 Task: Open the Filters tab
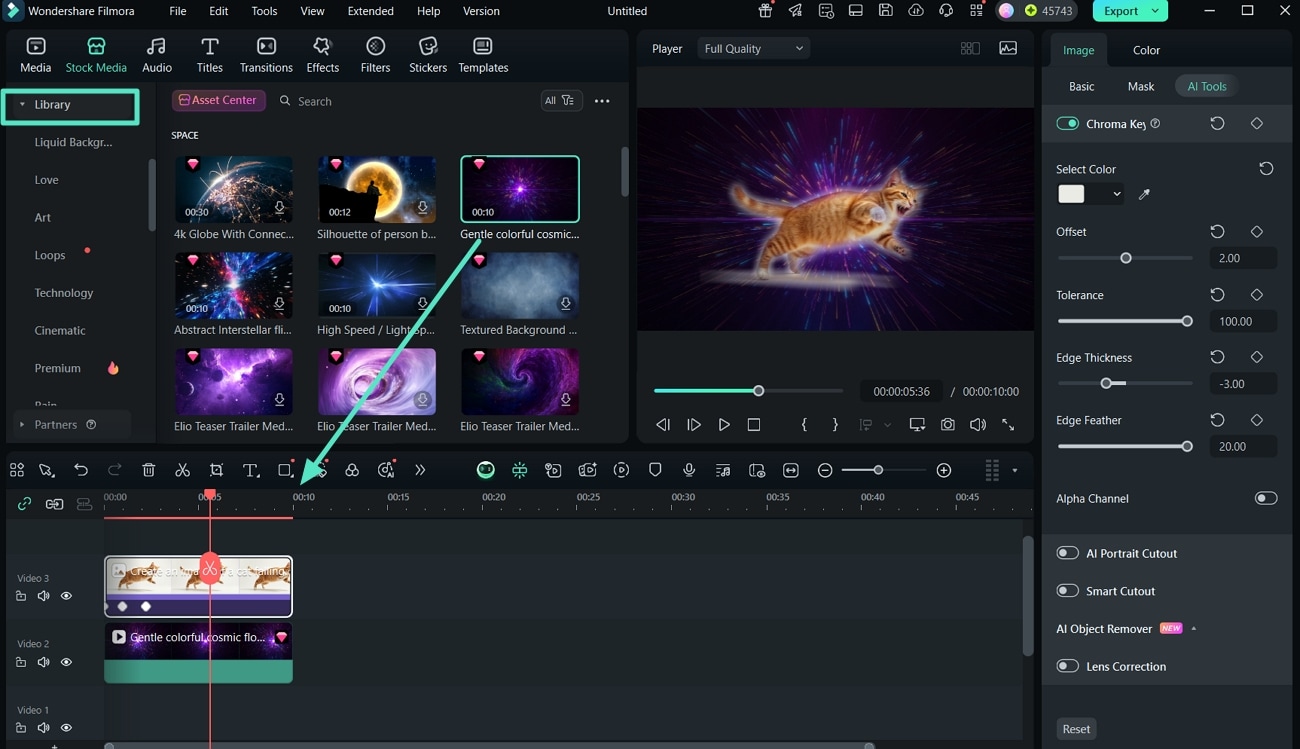coord(375,55)
